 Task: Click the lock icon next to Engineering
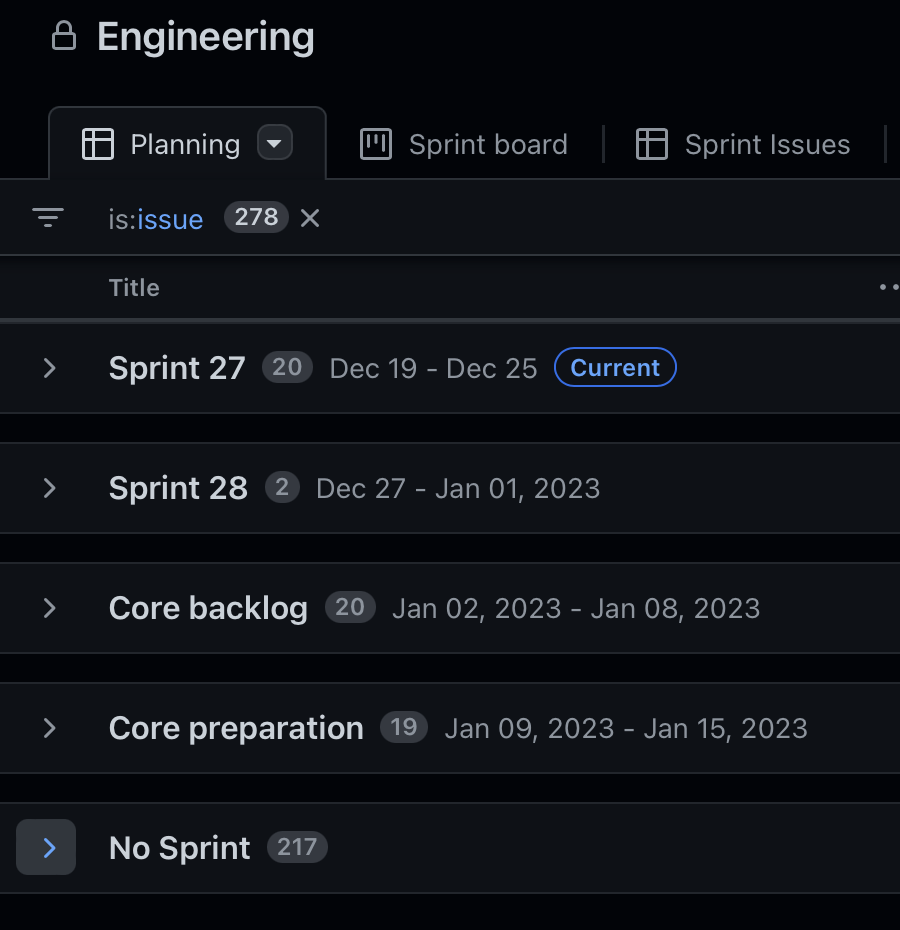[64, 36]
